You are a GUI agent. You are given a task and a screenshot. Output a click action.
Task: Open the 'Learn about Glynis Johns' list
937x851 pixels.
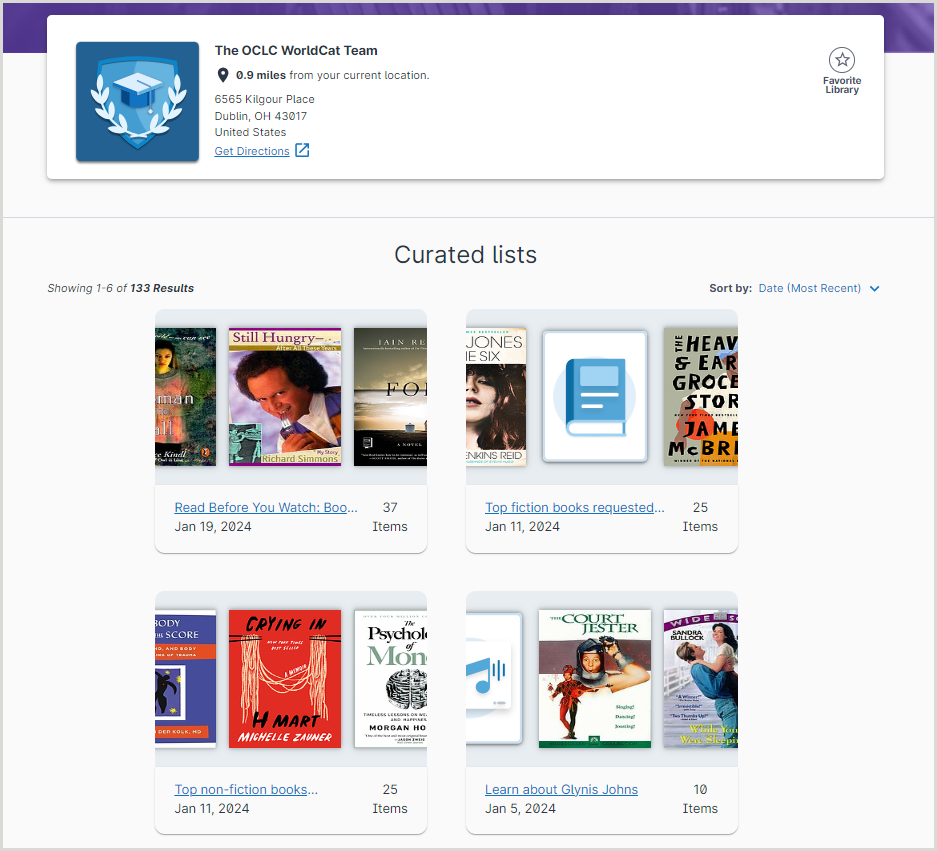click(561, 789)
